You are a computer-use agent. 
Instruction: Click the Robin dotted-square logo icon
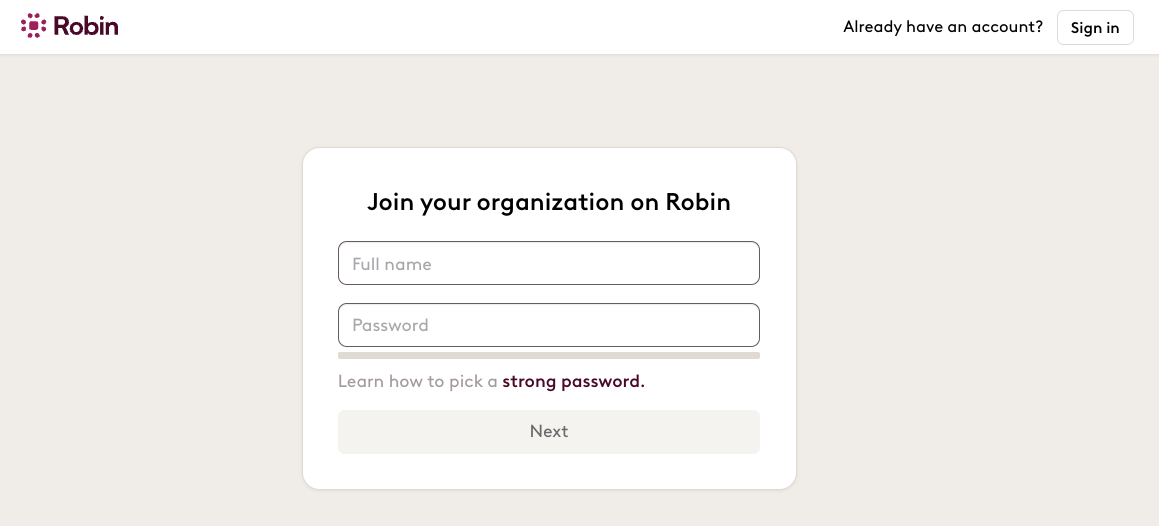(34, 26)
